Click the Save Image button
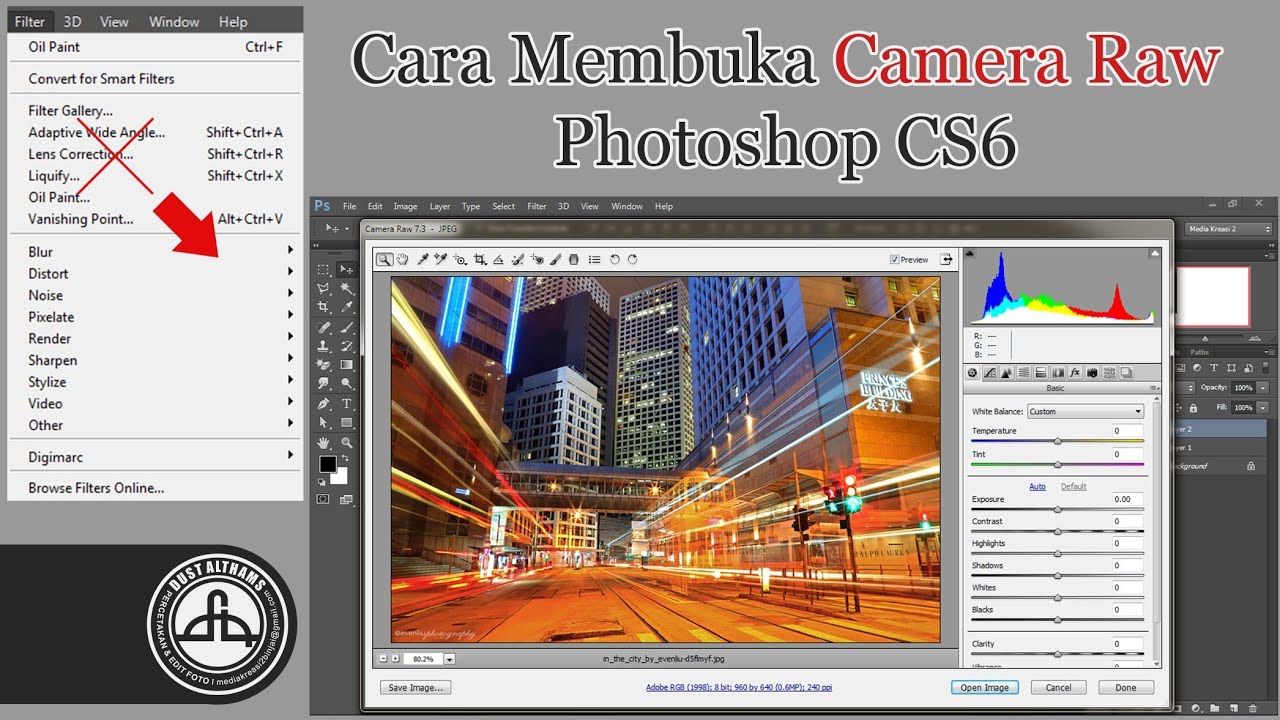The height and width of the screenshot is (720, 1280). click(x=416, y=687)
